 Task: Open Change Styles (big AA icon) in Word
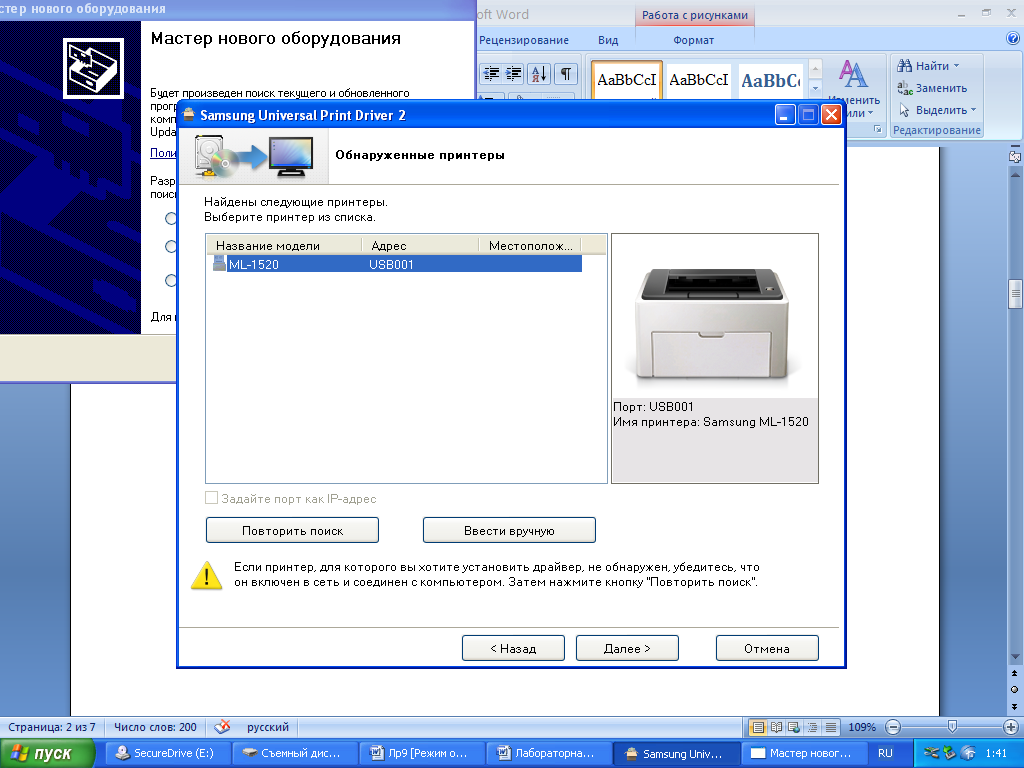pyautogui.click(x=853, y=74)
